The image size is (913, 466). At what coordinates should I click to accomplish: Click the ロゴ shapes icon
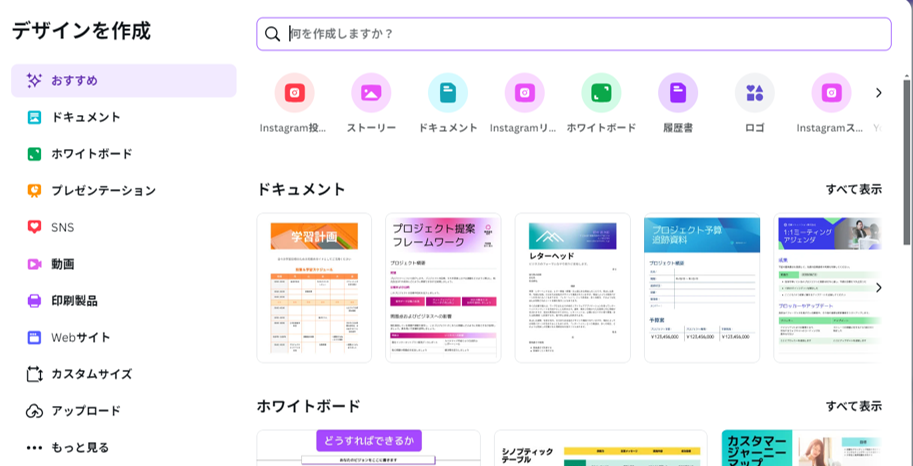754,93
